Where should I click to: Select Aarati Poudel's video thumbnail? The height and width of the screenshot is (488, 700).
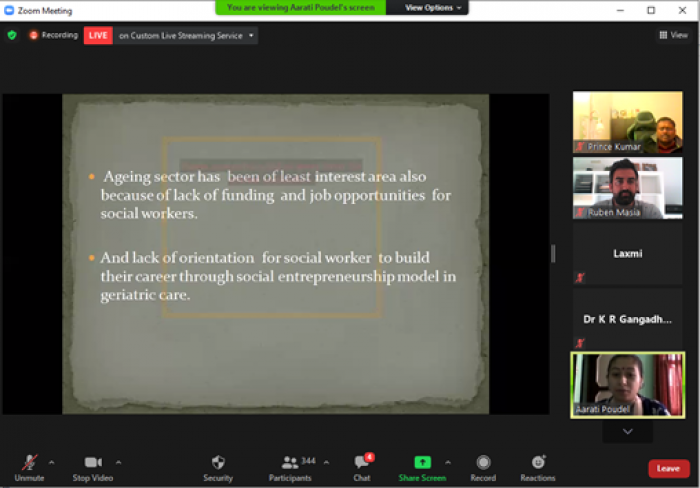[x=627, y=384]
